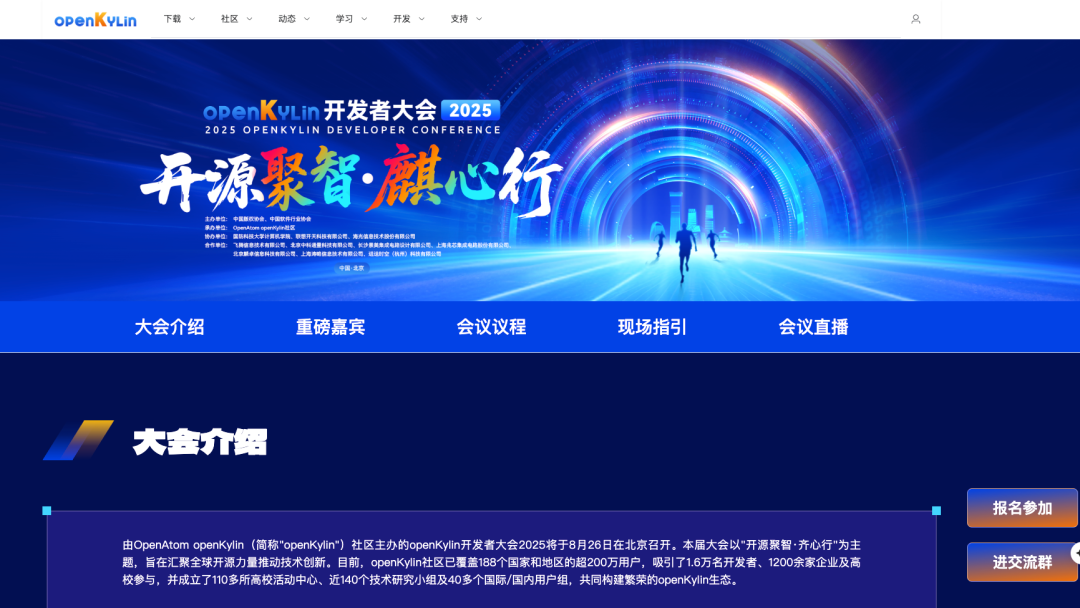Click the openKylin logo
Image resolution: width=1080 pixels, height=608 pixels.
[95, 20]
